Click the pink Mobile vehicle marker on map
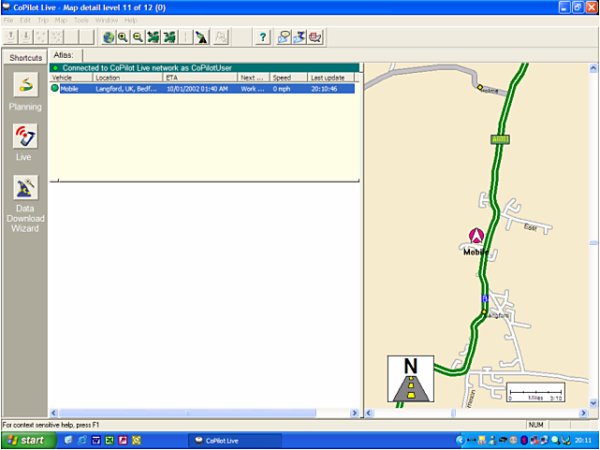 point(476,236)
